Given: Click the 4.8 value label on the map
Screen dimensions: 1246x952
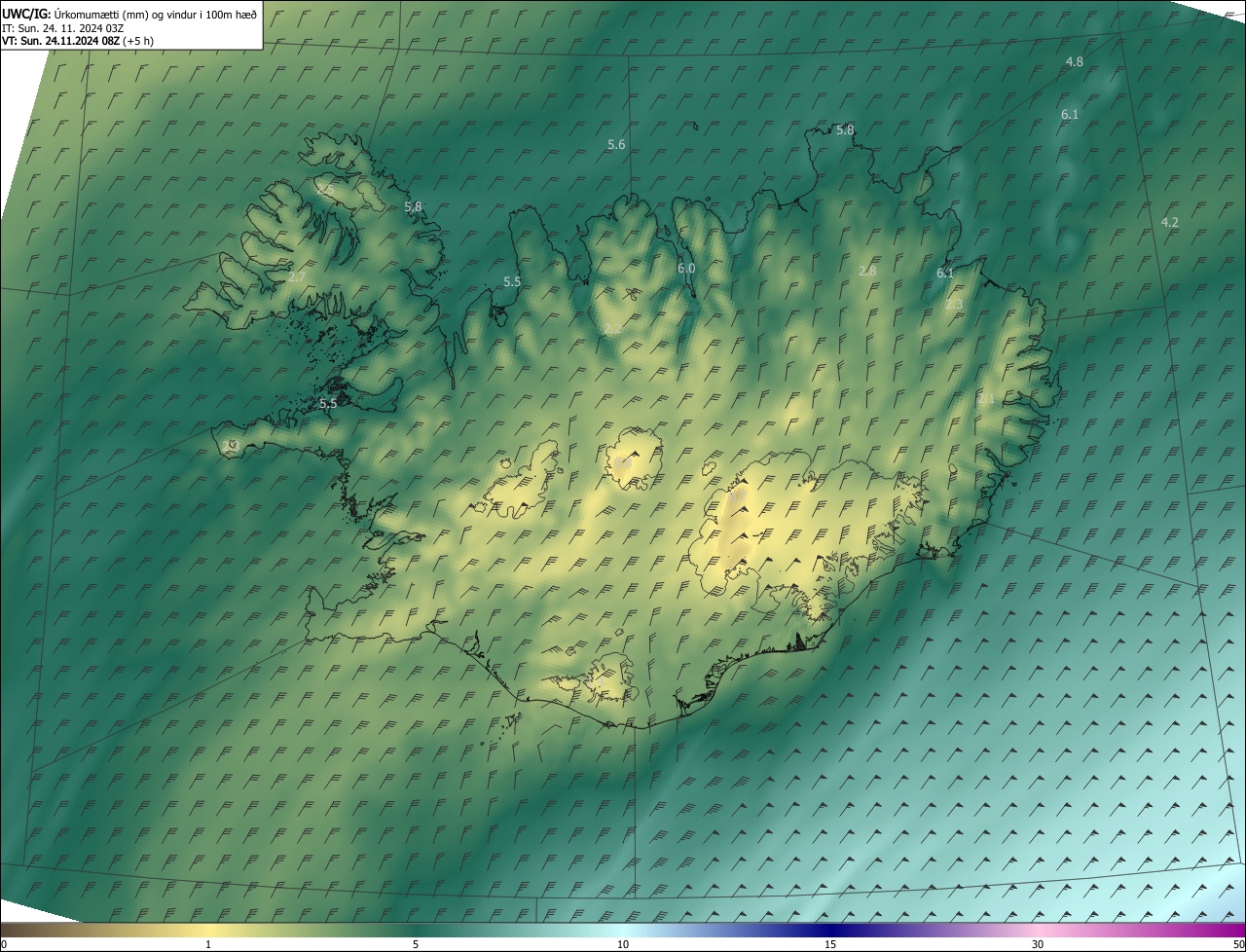Looking at the screenshot, I should point(1074,61).
